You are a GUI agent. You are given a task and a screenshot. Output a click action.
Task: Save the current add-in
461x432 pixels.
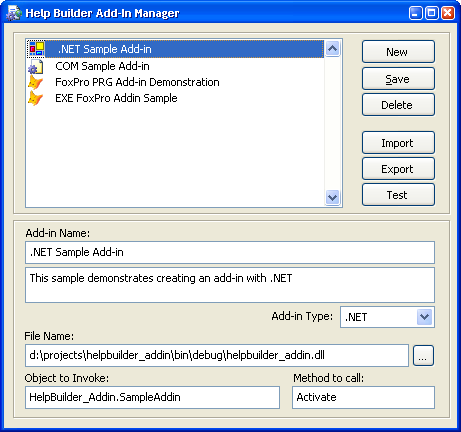click(x=398, y=79)
